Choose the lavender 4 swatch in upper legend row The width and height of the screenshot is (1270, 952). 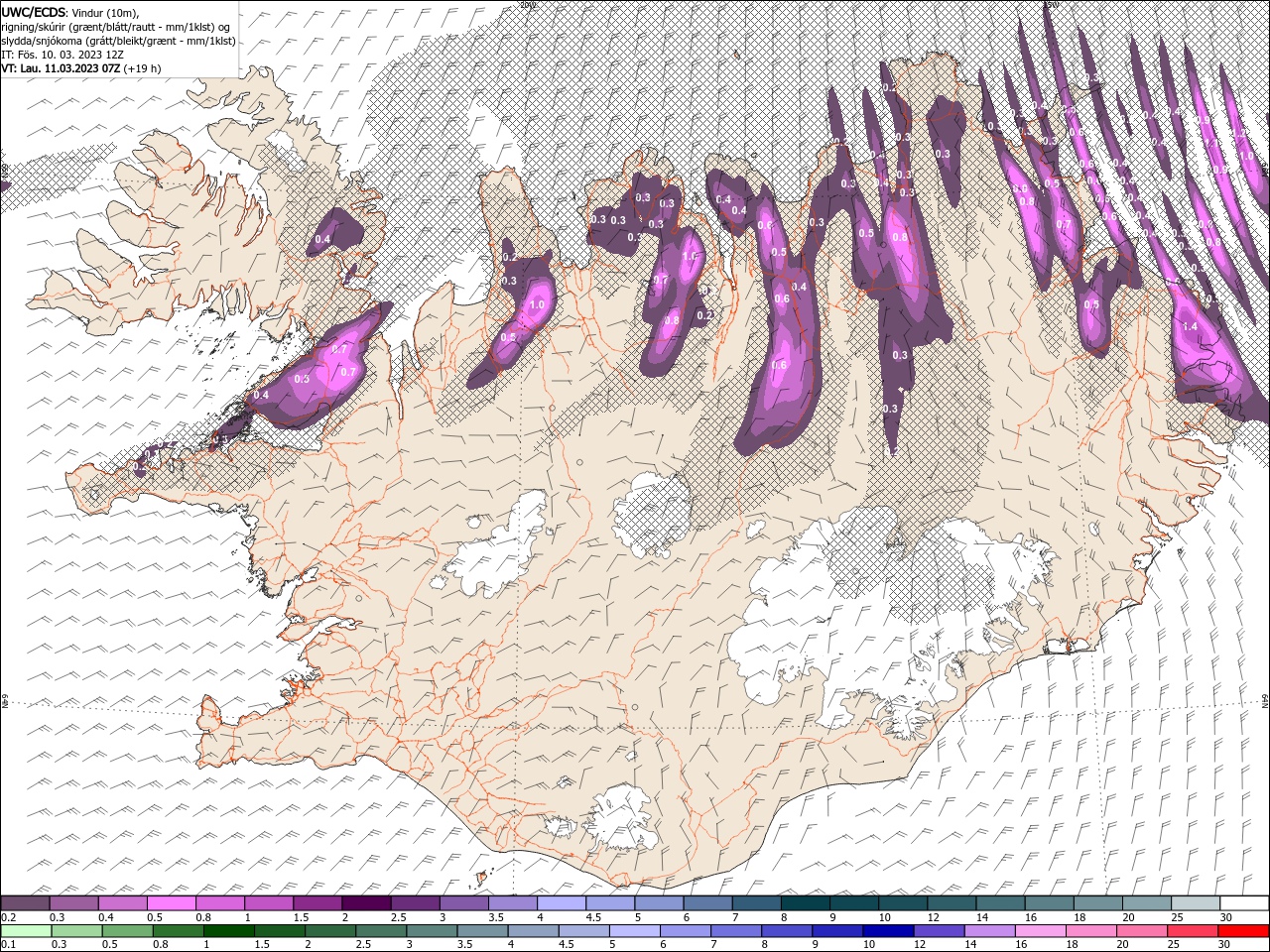click(x=561, y=903)
